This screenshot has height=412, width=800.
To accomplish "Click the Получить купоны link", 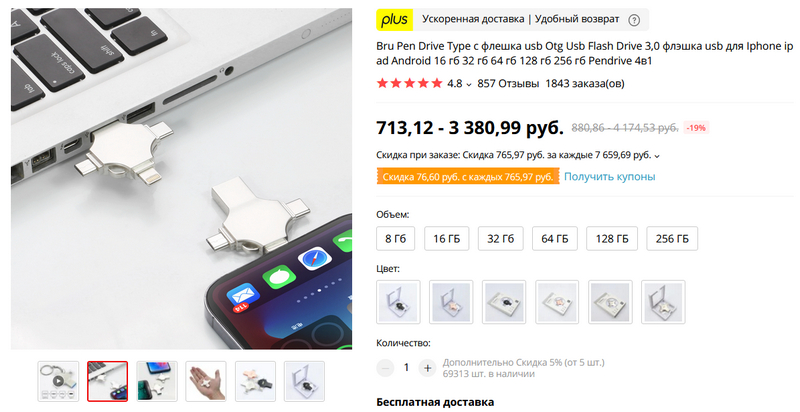I will tap(609, 176).
